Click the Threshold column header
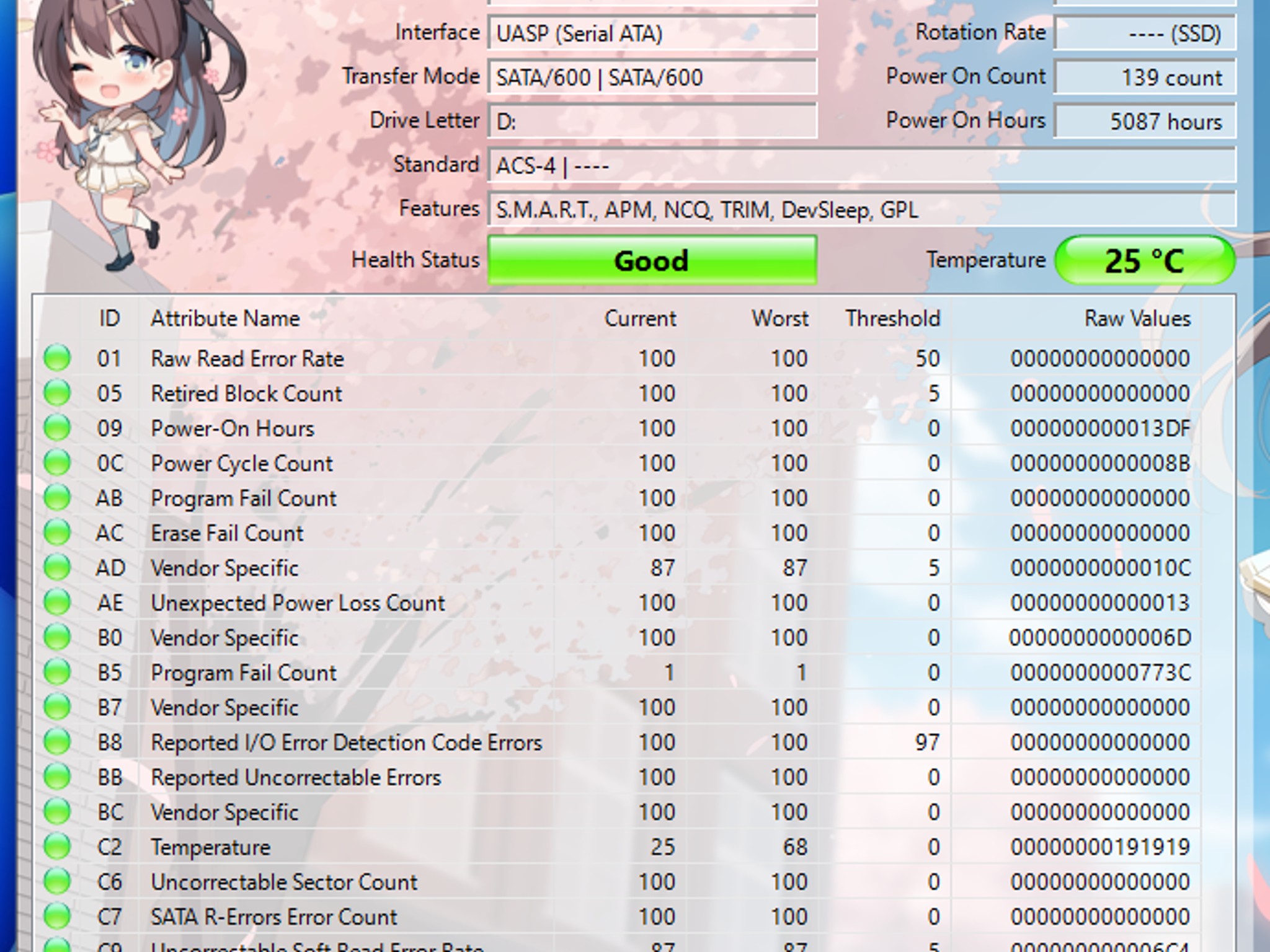 893,319
